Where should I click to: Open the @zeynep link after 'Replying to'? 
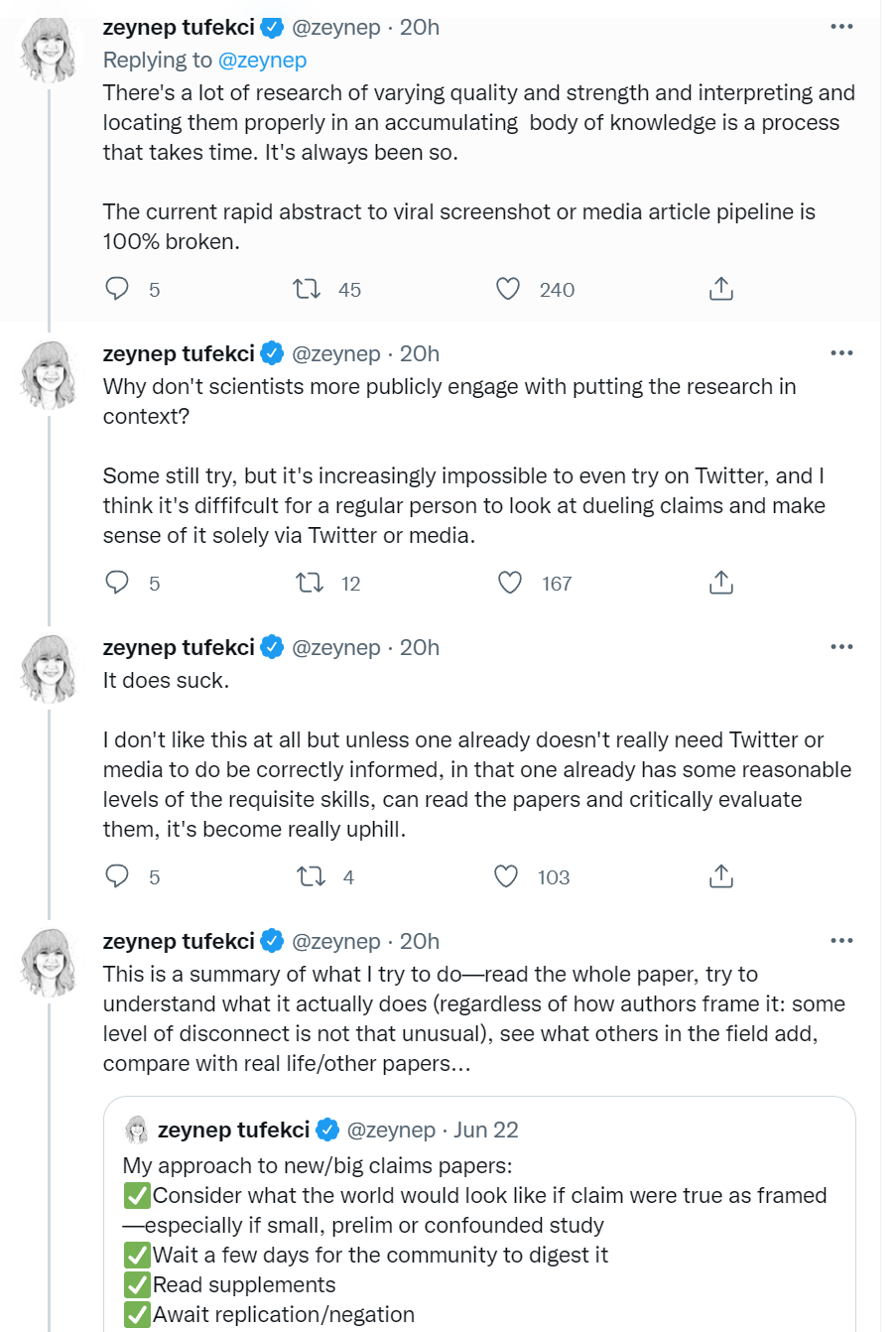point(262,60)
